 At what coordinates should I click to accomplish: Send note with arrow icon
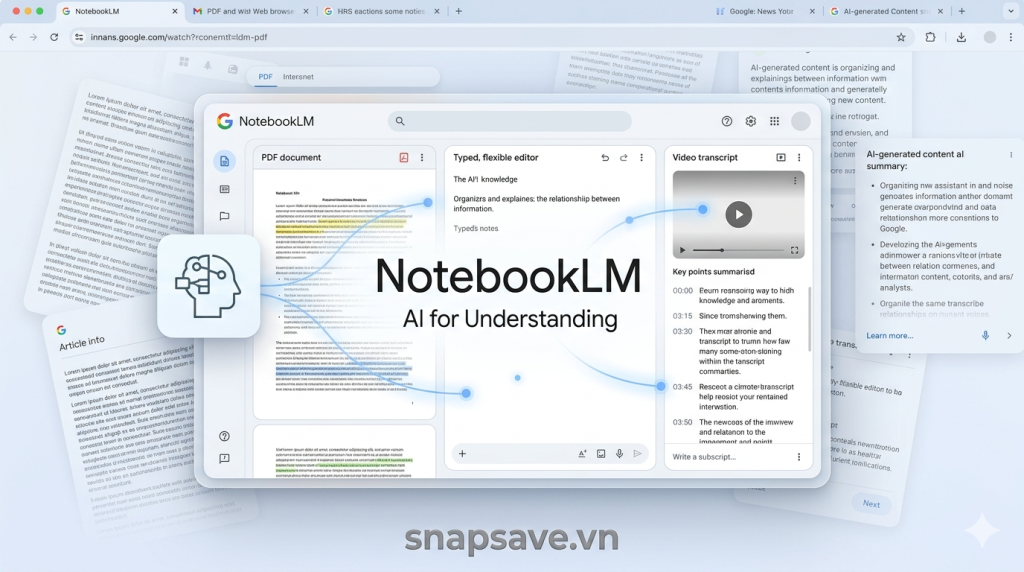click(637, 454)
